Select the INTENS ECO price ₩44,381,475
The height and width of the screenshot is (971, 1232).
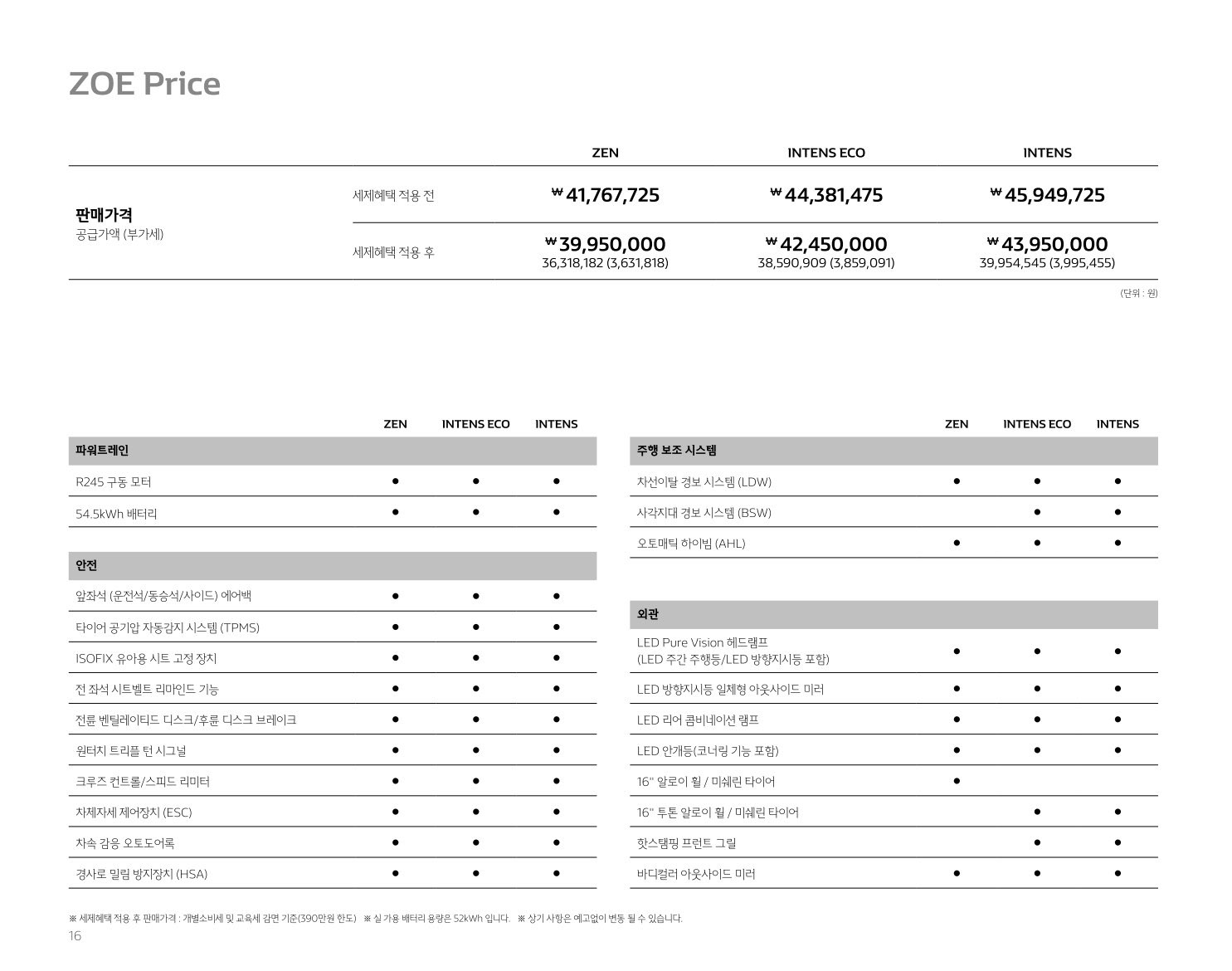tap(826, 195)
